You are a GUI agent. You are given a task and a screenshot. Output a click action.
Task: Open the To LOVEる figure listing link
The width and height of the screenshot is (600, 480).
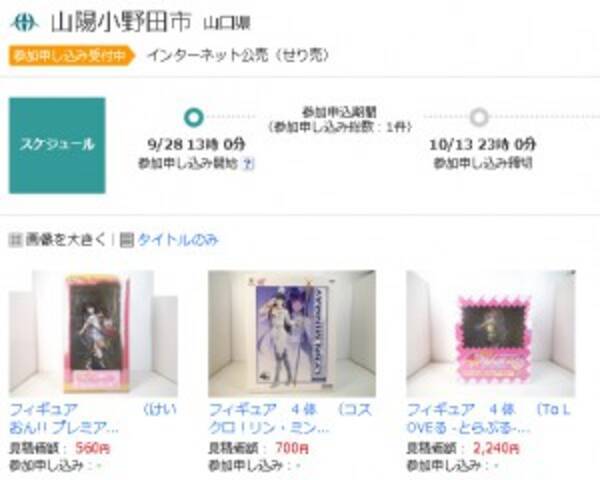pyautogui.click(x=489, y=418)
